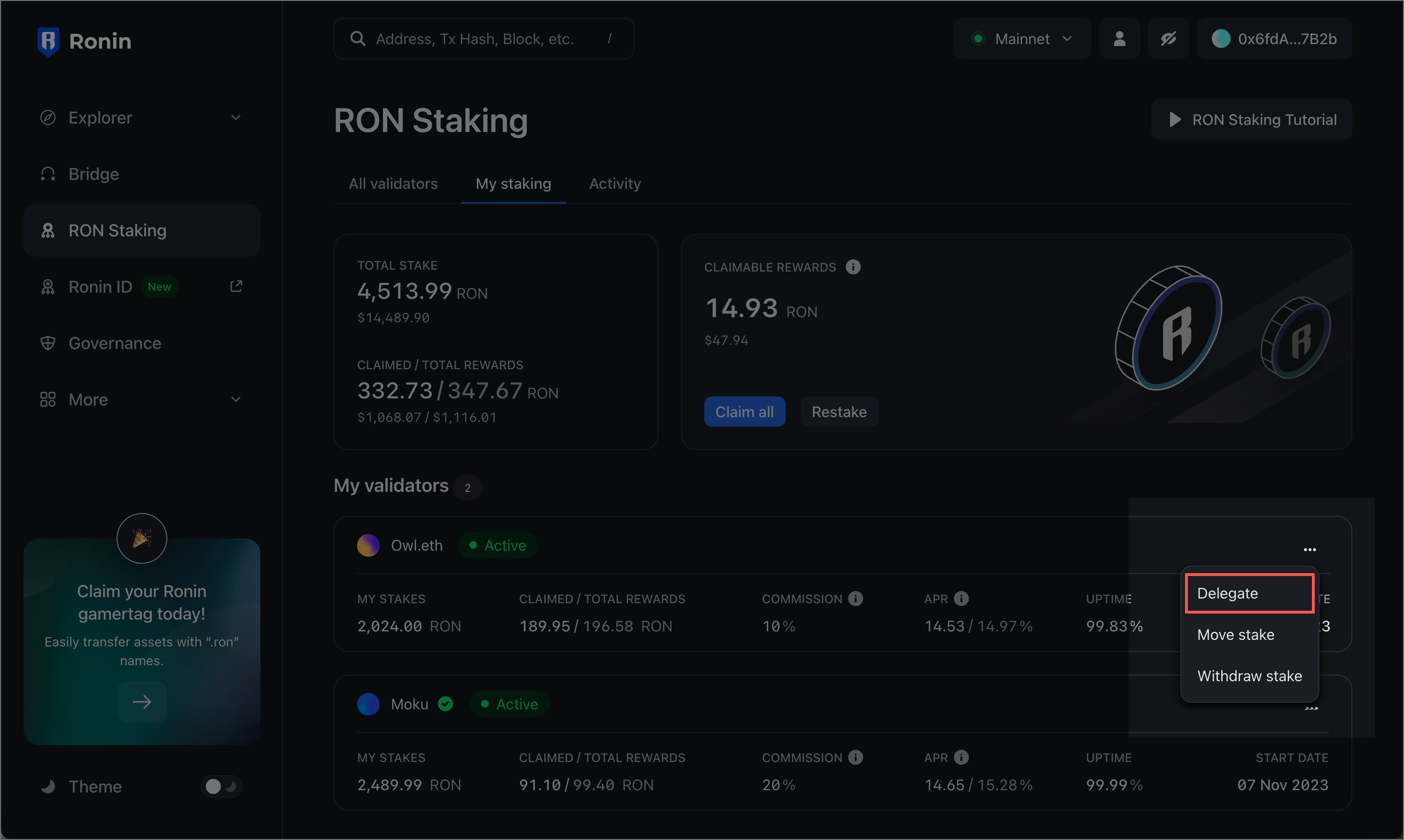The image size is (1404, 840).
Task: Click Moku APR info icon
Action: (961, 757)
